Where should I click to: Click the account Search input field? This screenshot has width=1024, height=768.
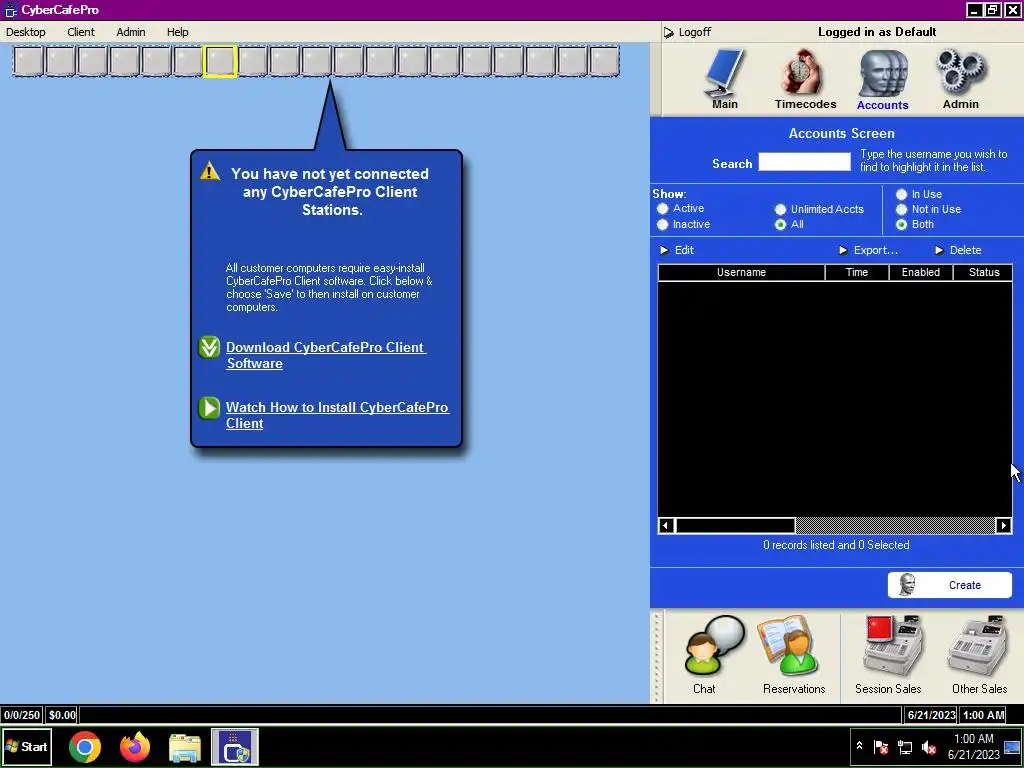click(805, 162)
